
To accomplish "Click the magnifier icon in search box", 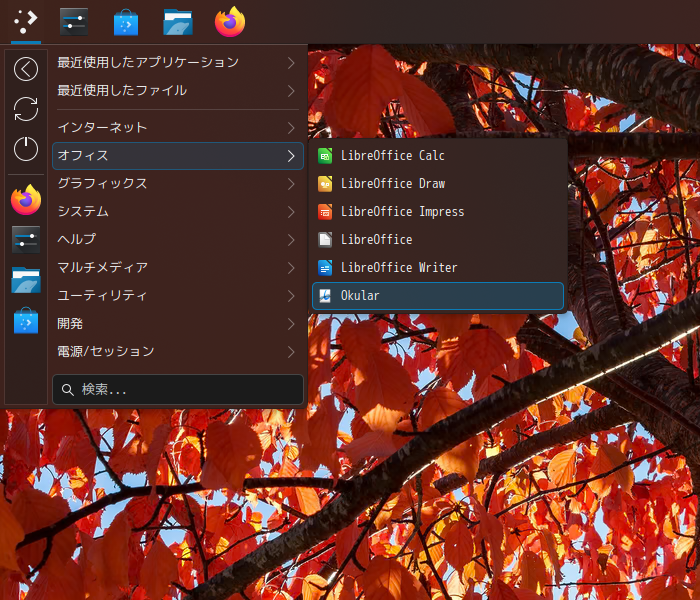I will (67, 390).
